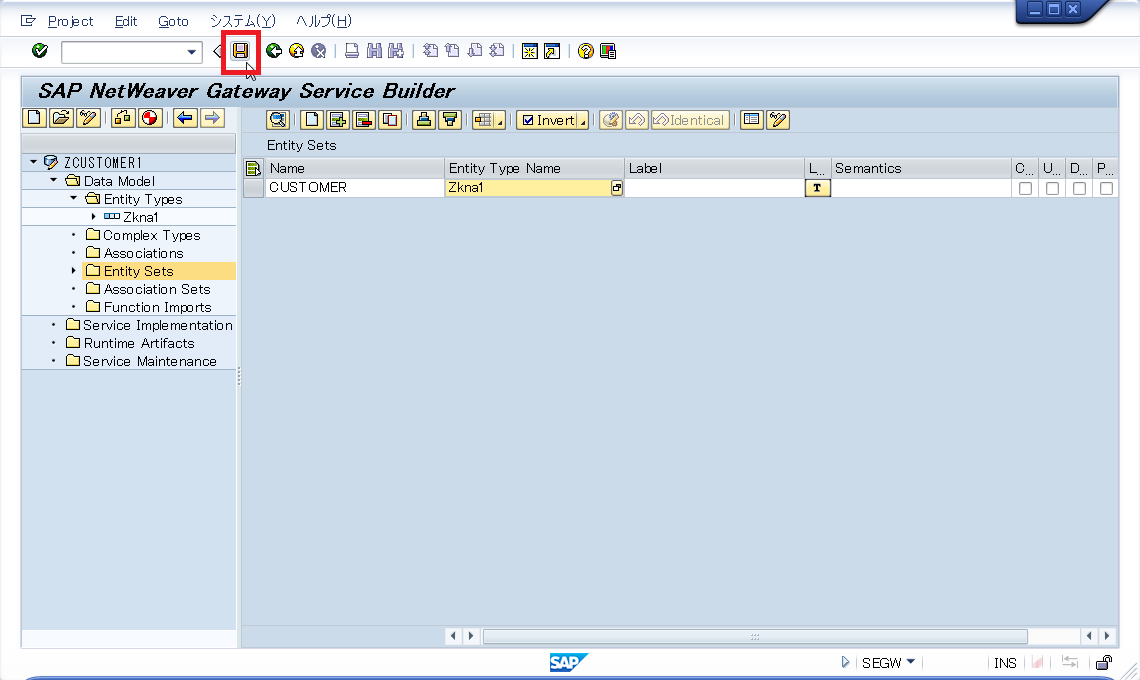Click the lock icon in the status bar
This screenshot has height=680, width=1140.
(1104, 663)
